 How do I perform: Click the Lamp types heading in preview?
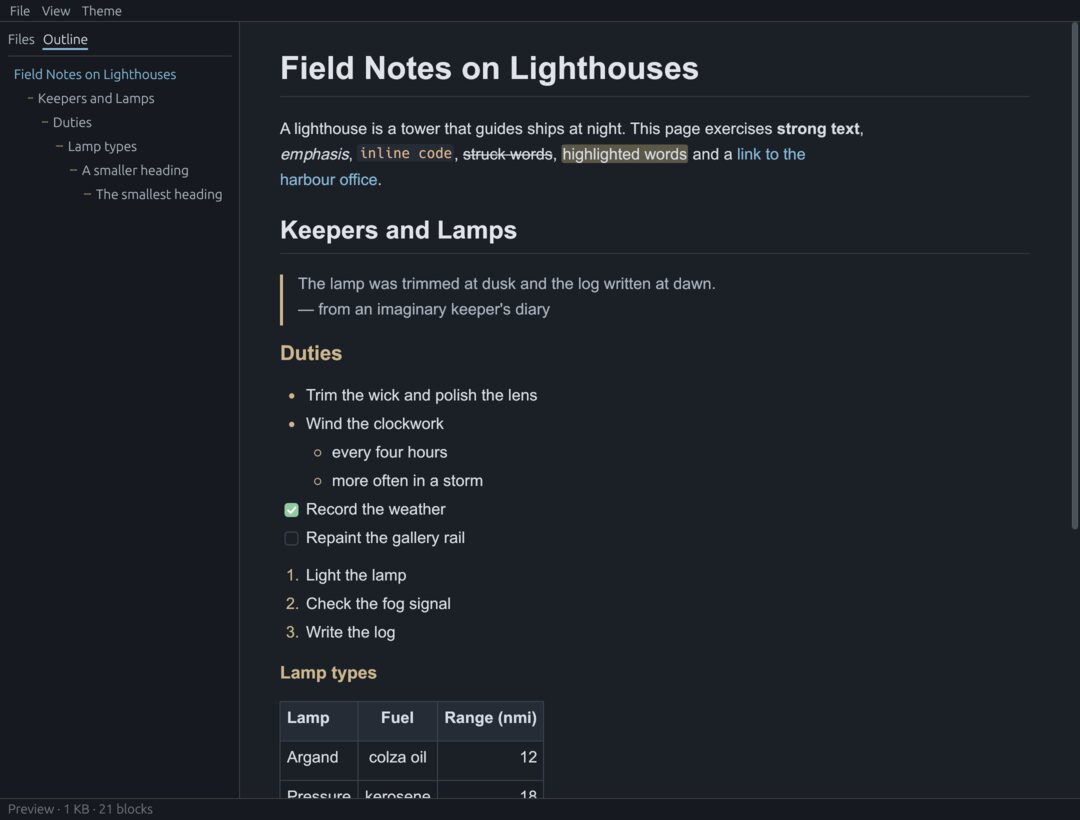click(x=328, y=673)
